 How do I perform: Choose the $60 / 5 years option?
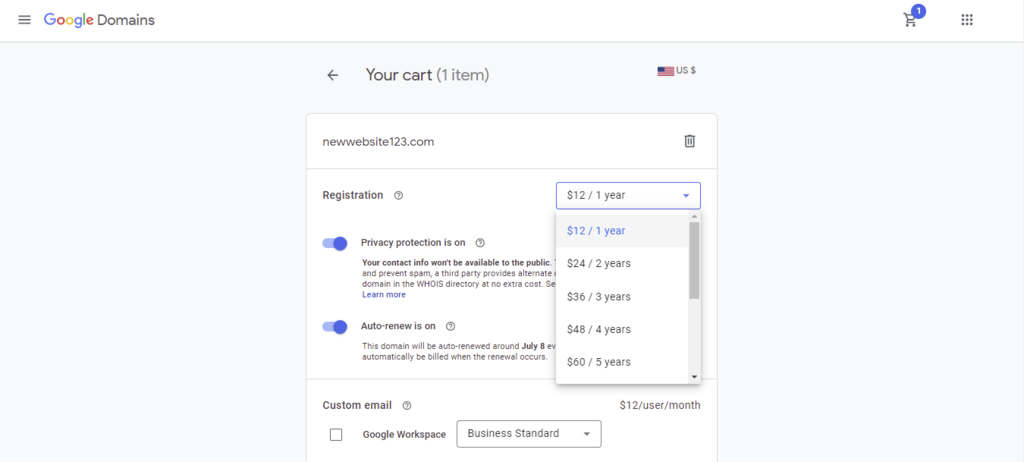(598, 362)
